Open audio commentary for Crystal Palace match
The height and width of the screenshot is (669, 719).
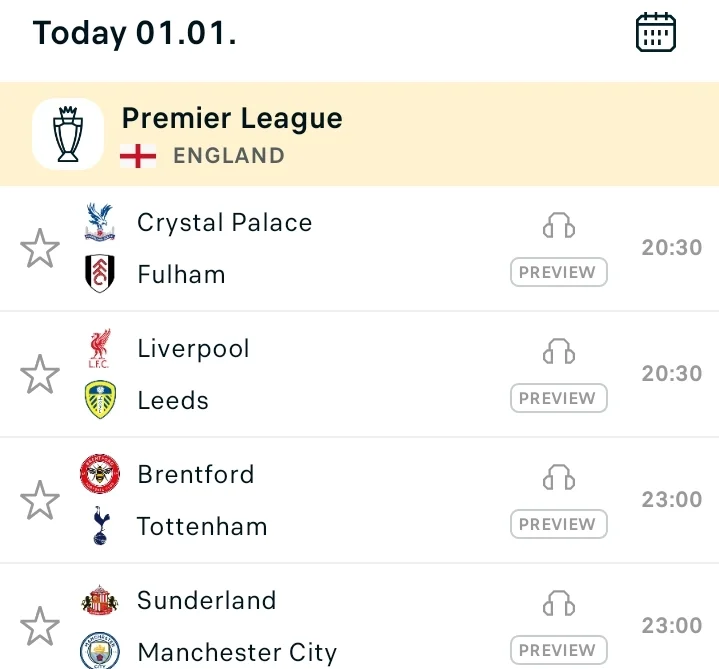click(x=559, y=226)
